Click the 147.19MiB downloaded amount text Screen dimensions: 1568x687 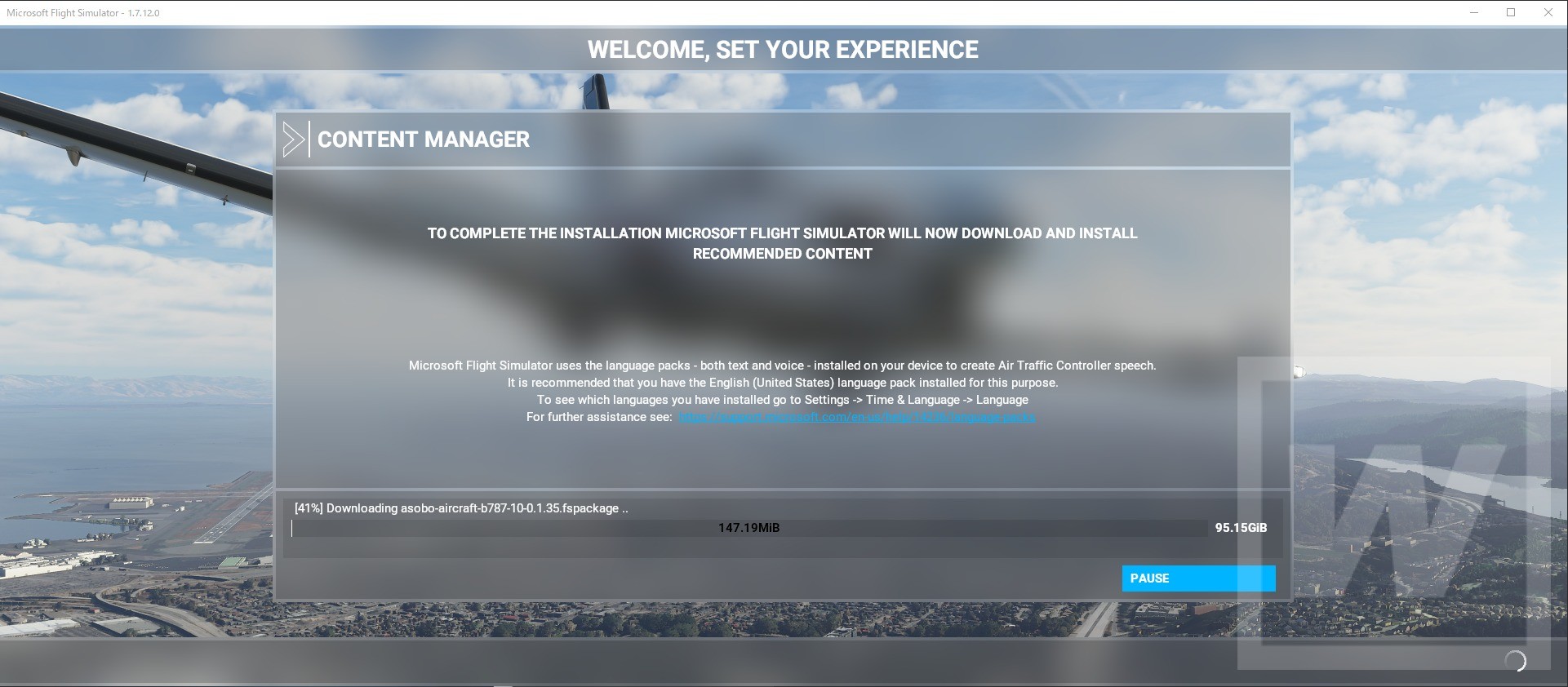click(x=749, y=528)
